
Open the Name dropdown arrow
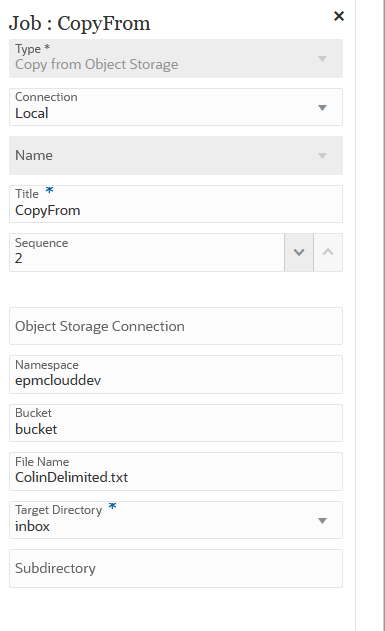pyautogui.click(x=322, y=156)
